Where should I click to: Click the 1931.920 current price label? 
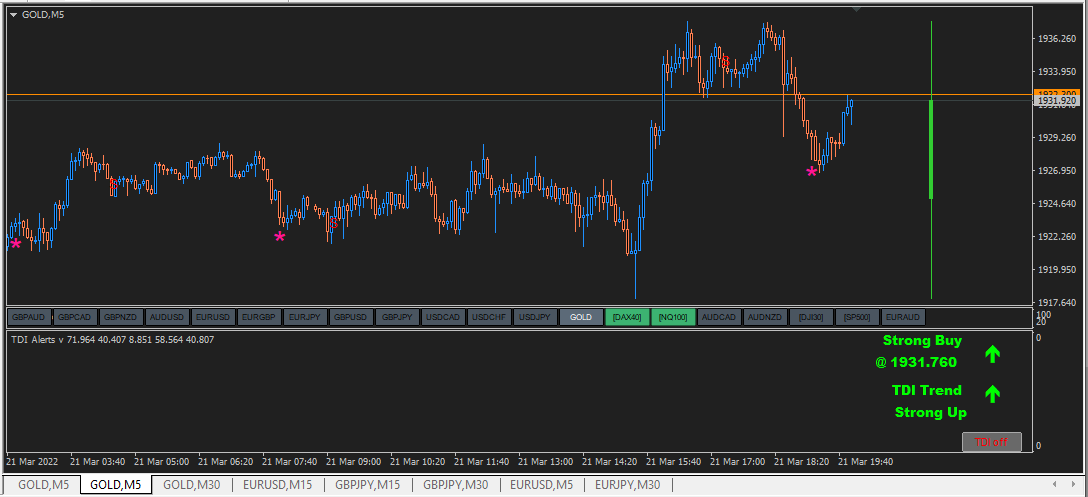(x=1055, y=101)
